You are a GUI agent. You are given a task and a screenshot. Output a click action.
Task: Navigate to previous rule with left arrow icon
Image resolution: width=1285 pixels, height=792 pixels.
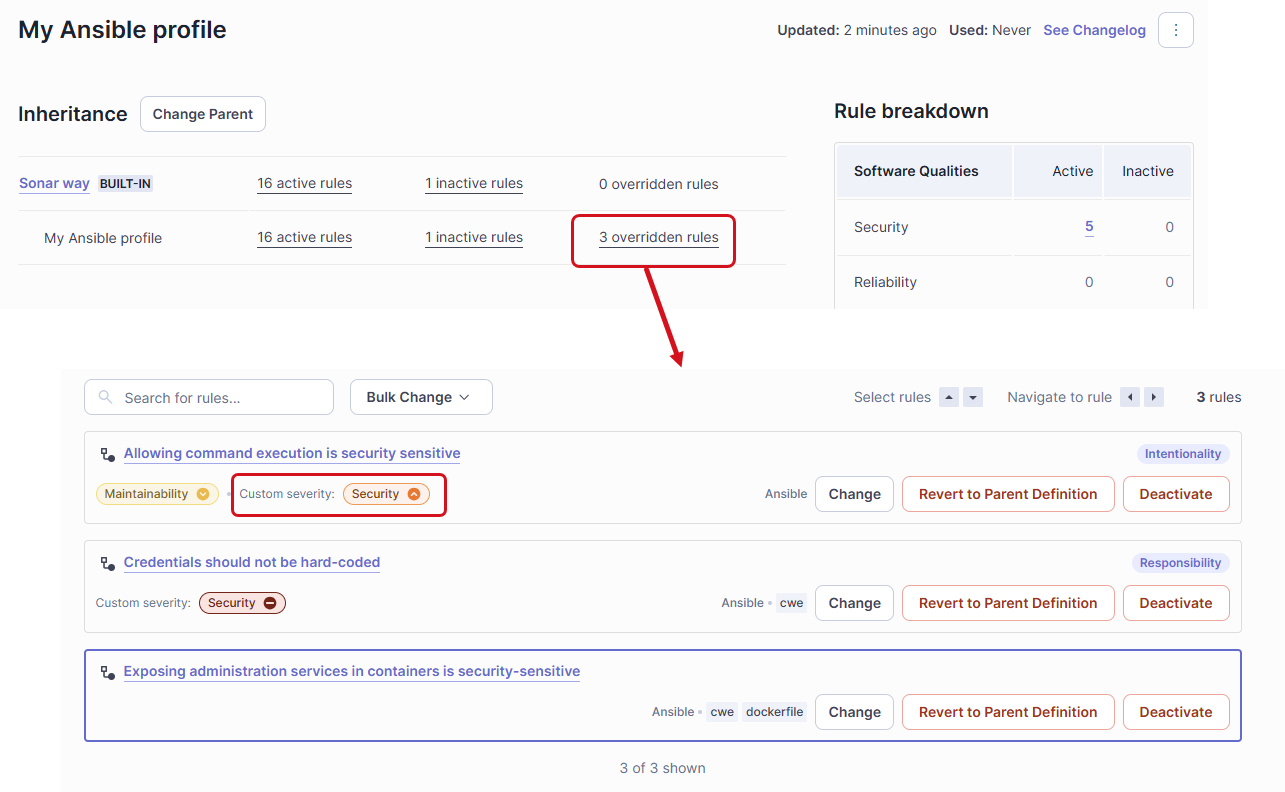(1129, 397)
